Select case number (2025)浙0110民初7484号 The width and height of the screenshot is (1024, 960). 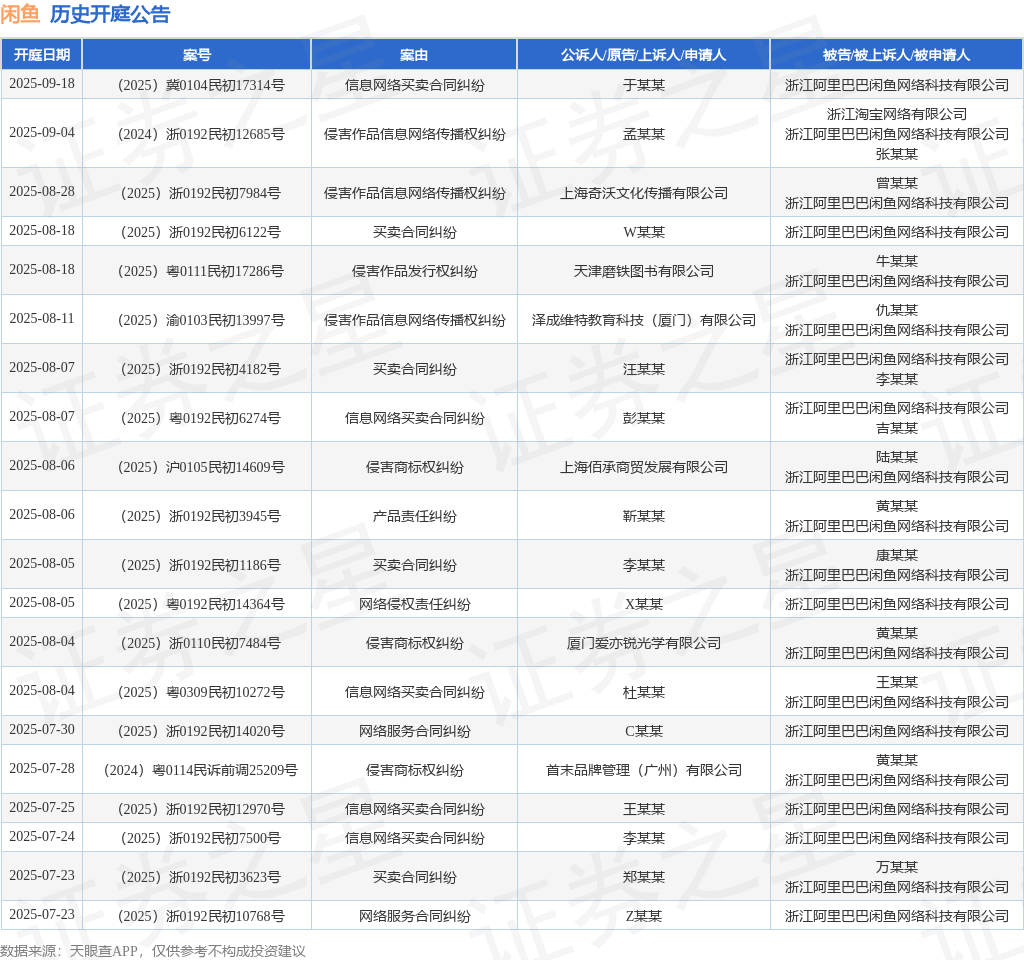(201, 643)
